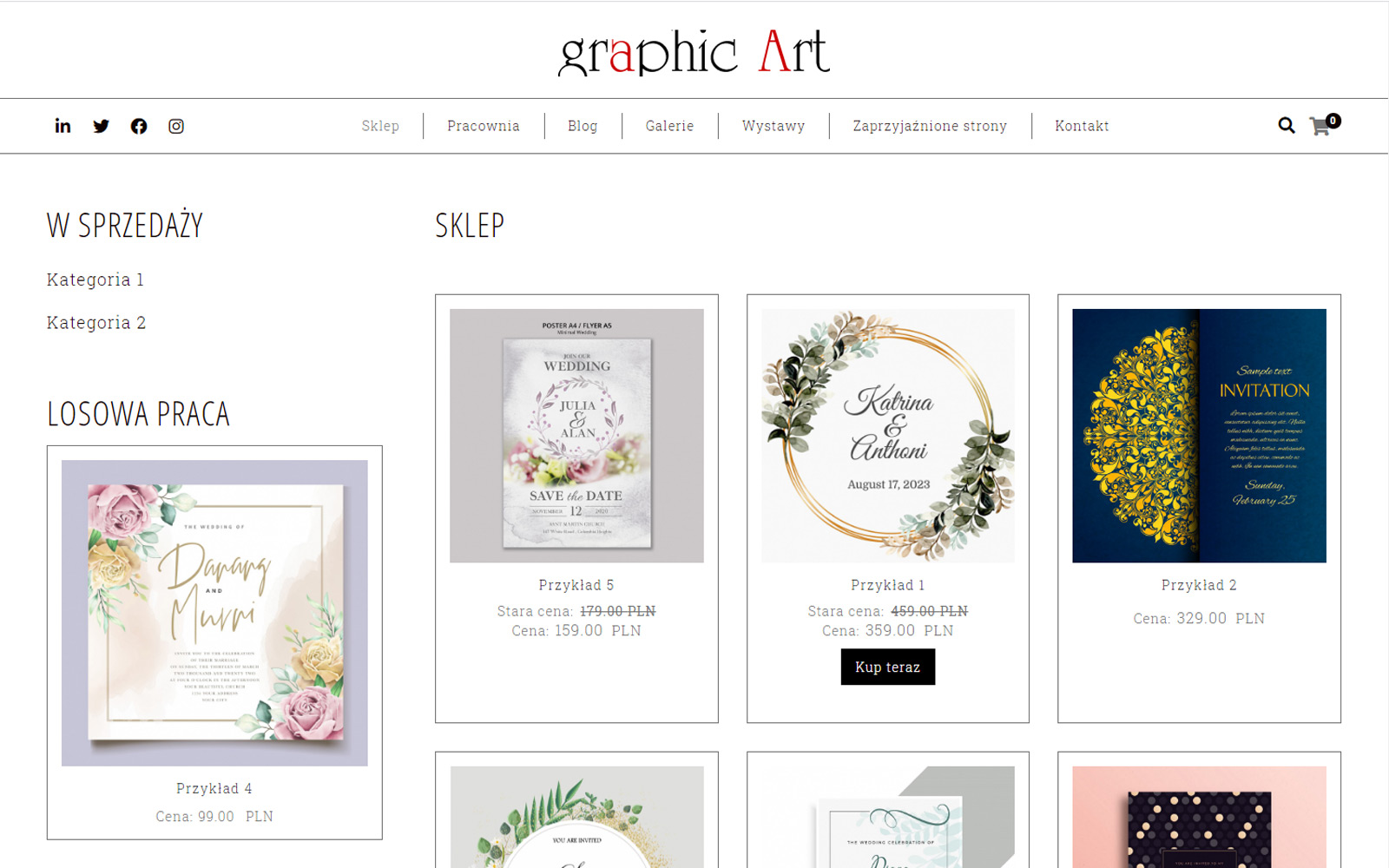Open search with the magnifier icon
Screen dimensions: 1389x868
[x=1287, y=126]
